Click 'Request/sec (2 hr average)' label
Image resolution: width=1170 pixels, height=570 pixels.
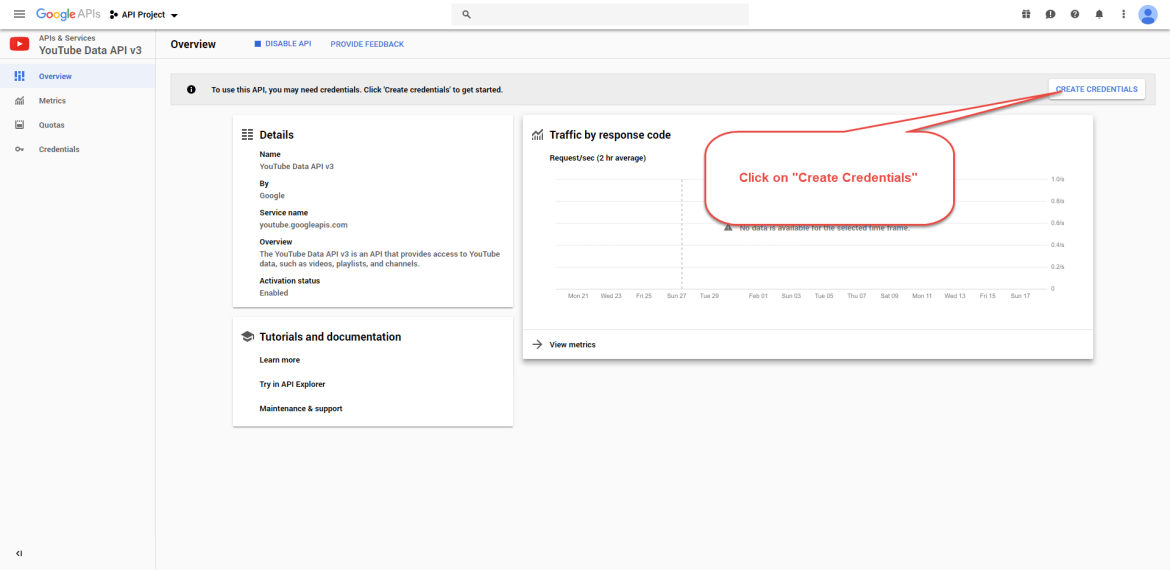598,158
